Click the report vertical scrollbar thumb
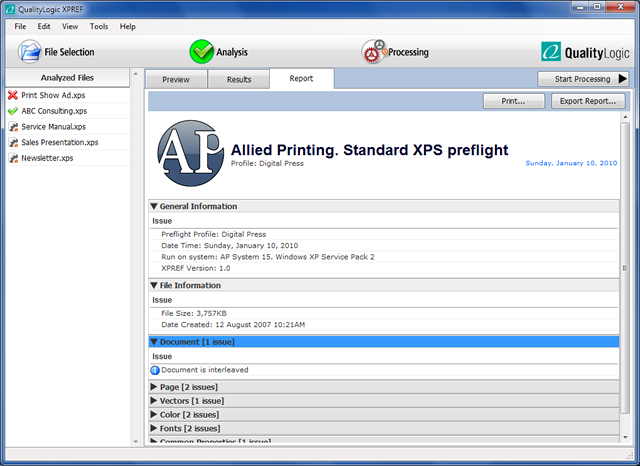The width and height of the screenshot is (640, 466). click(x=625, y=268)
